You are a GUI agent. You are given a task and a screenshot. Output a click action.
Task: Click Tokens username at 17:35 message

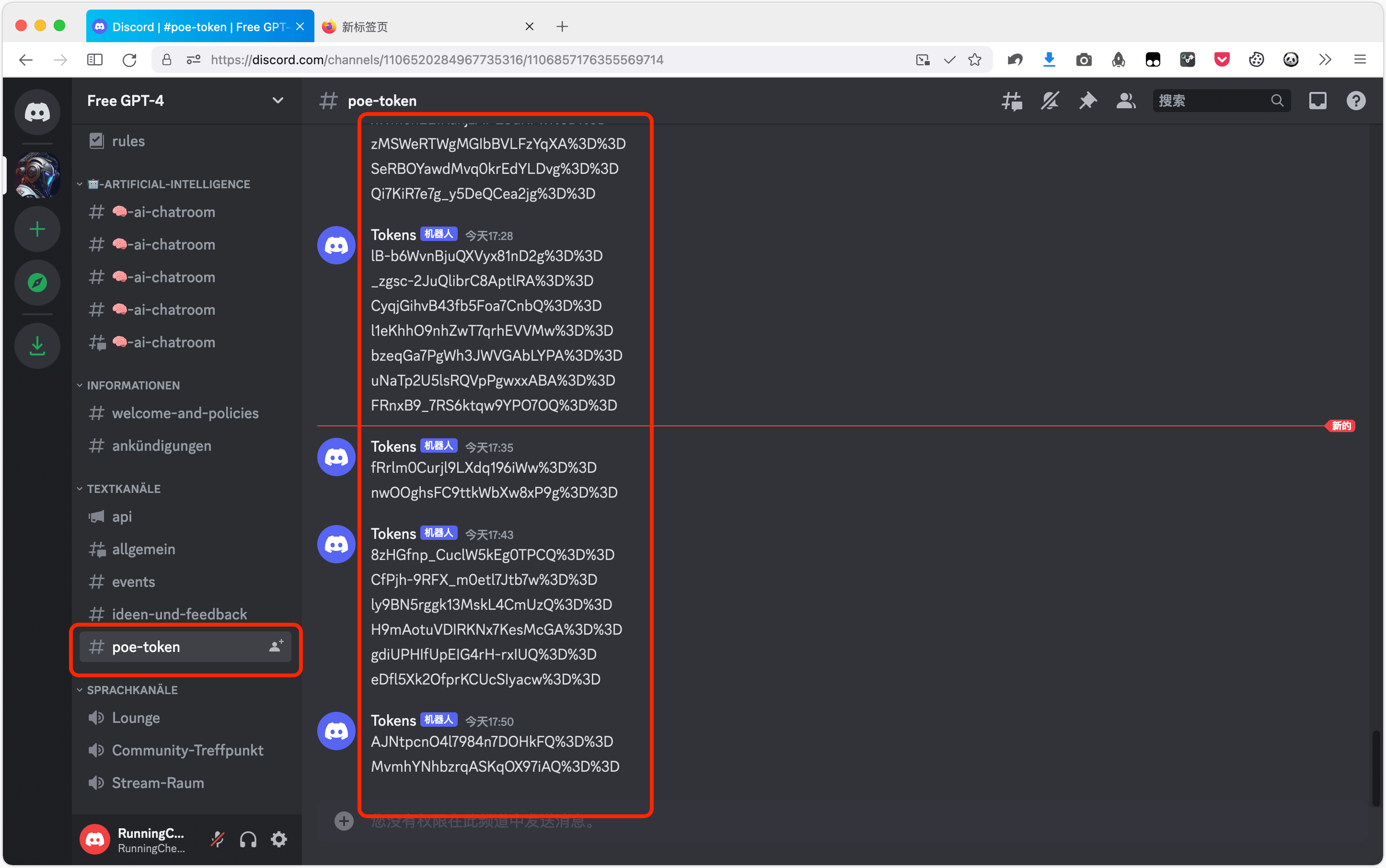coord(393,446)
